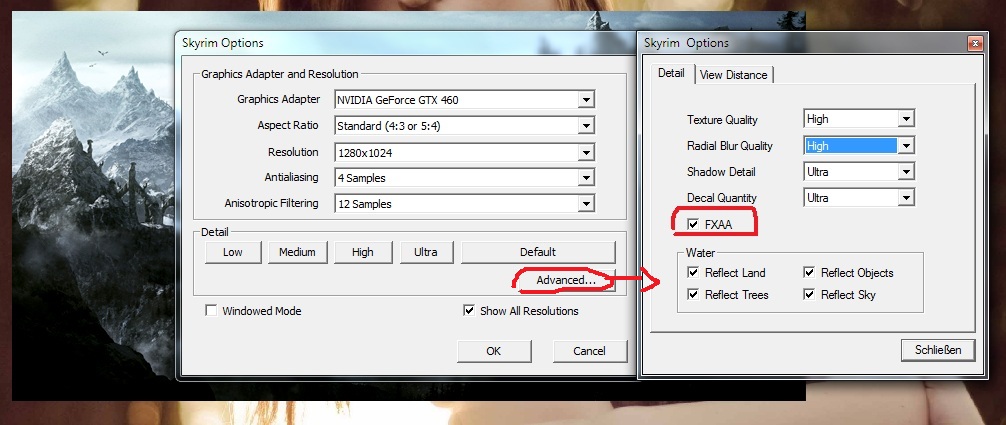Select the Medium detail preset
This screenshot has width=1006, height=425.
[x=297, y=252]
